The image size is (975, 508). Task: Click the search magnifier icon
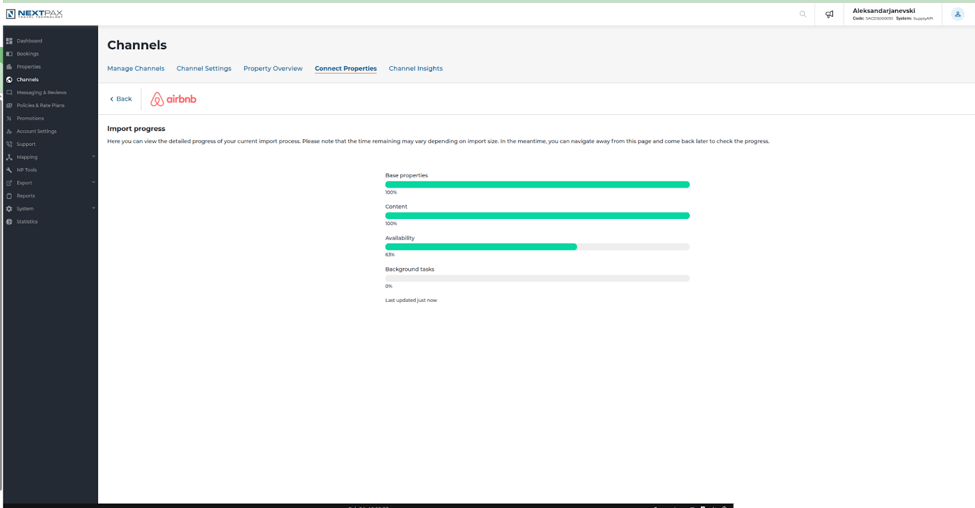803,14
